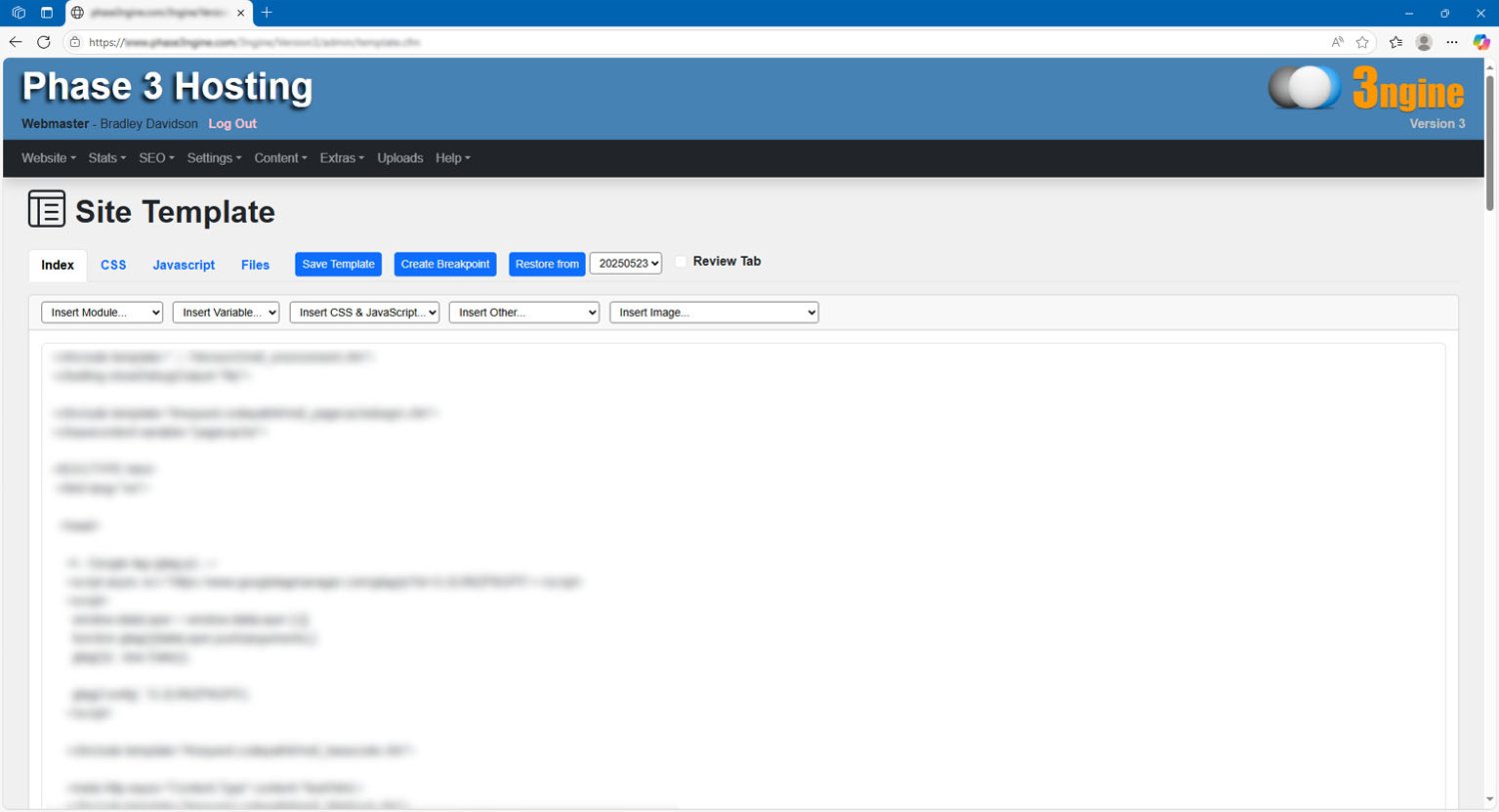
Task: Click inside the template code editor
Action: click(743, 575)
